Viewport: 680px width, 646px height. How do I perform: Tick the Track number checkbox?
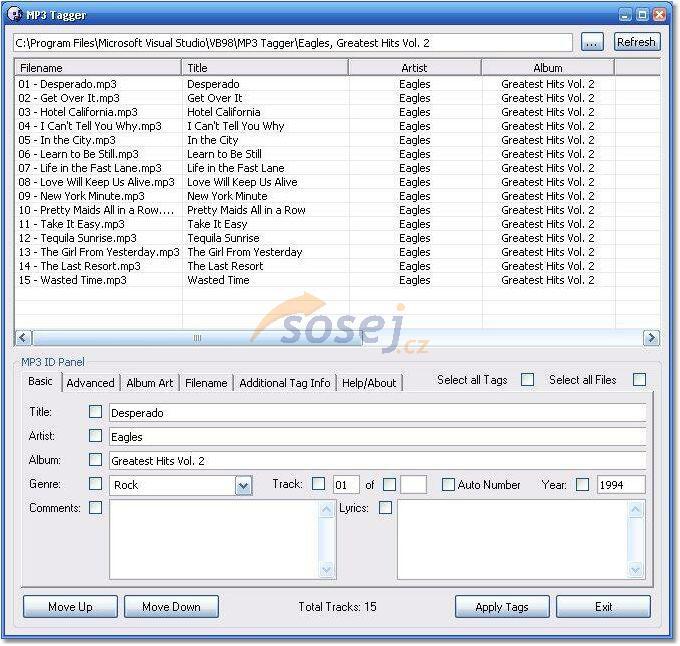click(x=318, y=484)
